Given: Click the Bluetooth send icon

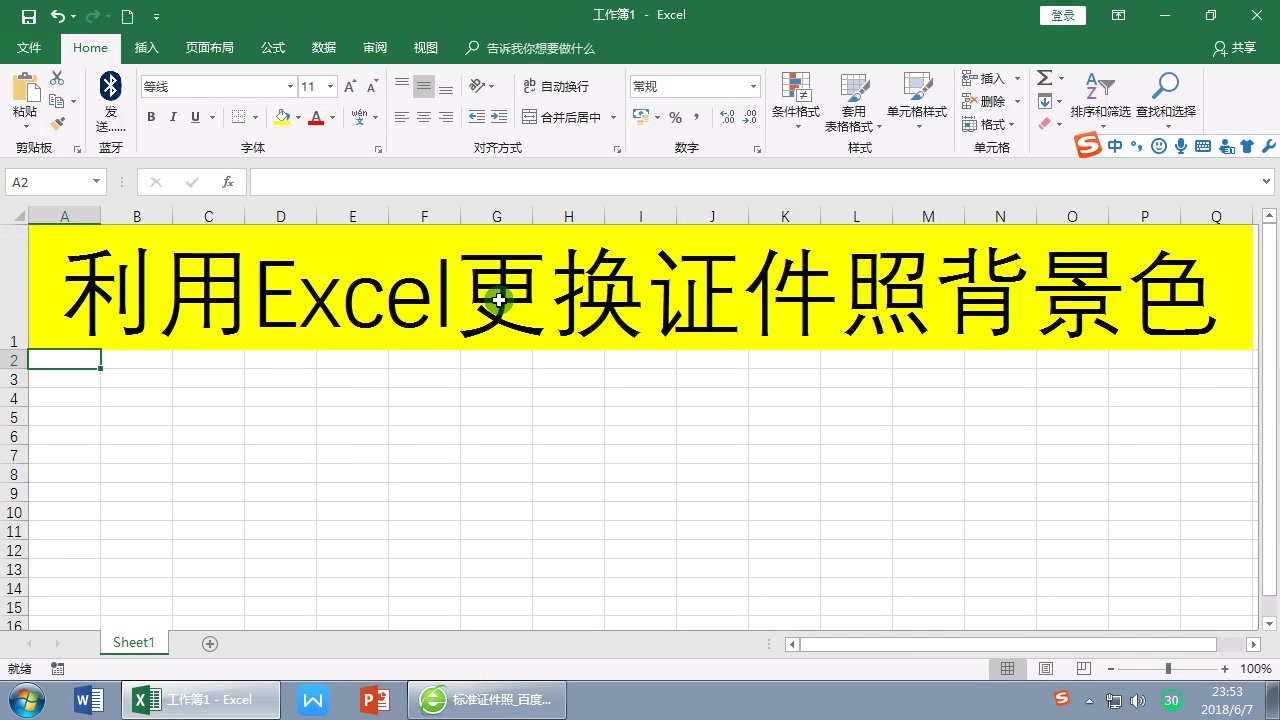Looking at the screenshot, I should pos(110,86).
